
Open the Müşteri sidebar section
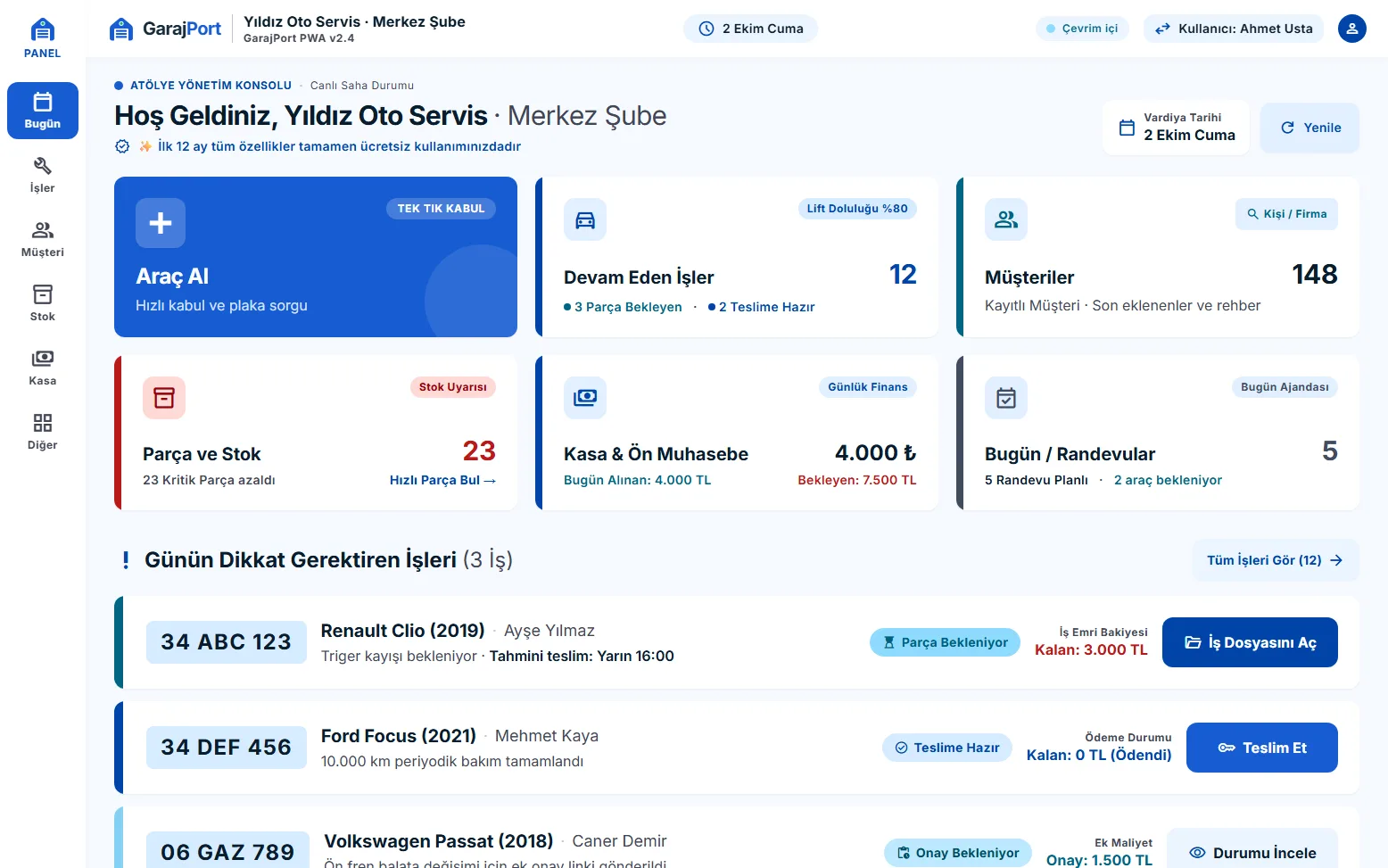click(x=43, y=239)
